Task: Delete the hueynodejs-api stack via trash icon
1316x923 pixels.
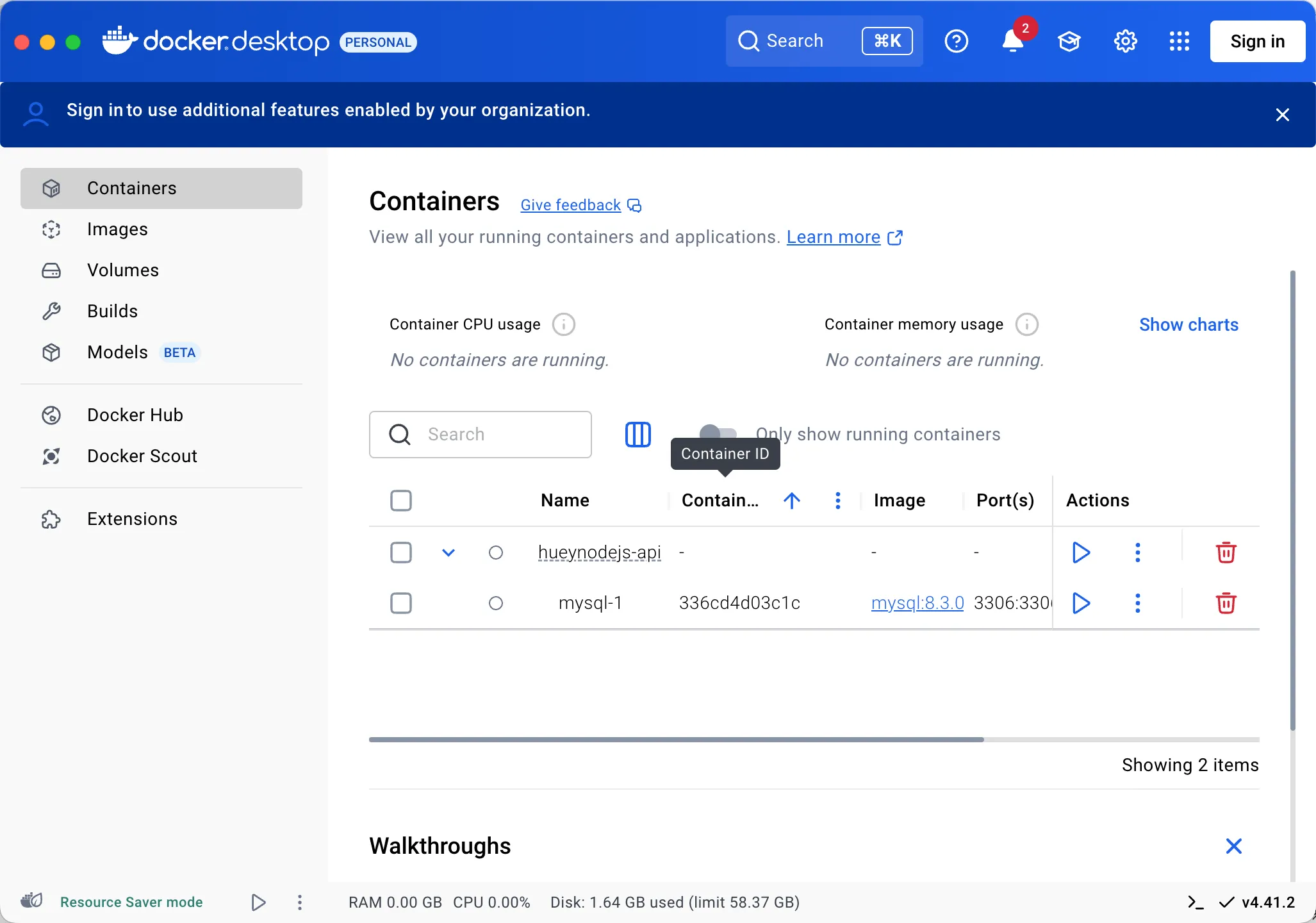Action: click(1226, 553)
